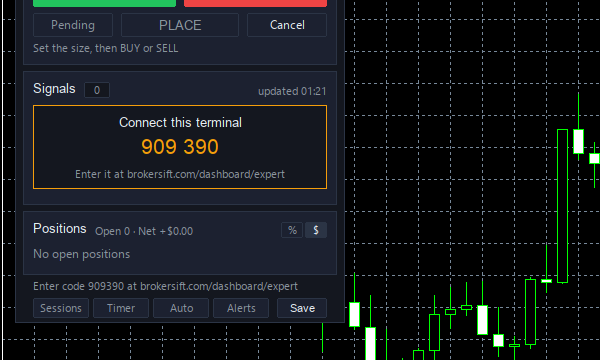Click 'Open 0 · Net +$0.00' summary
The image size is (600, 360).
coord(144,231)
